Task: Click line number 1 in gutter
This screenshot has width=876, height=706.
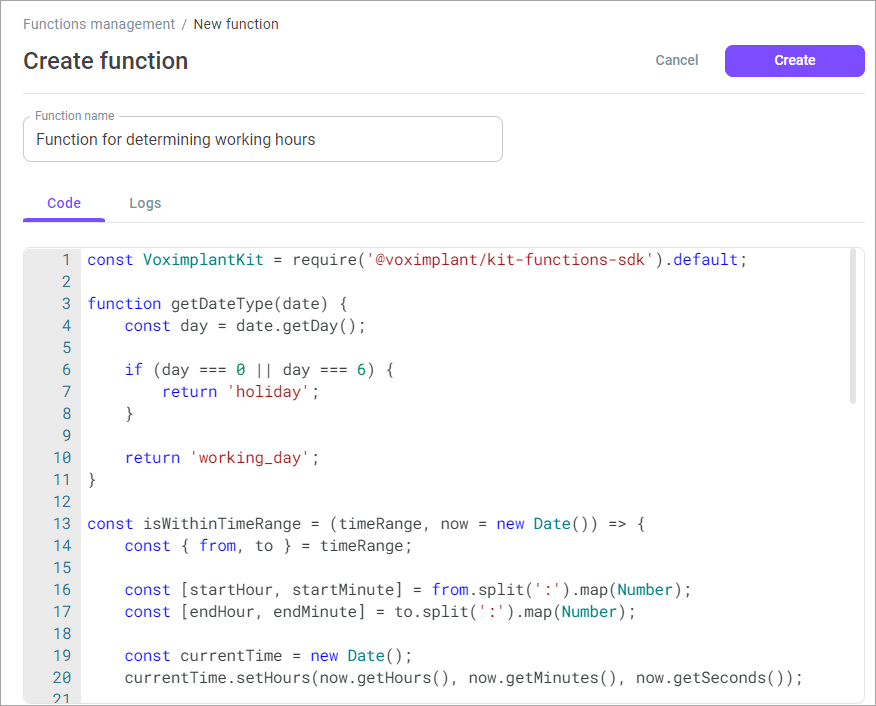Action: click(x=66, y=260)
